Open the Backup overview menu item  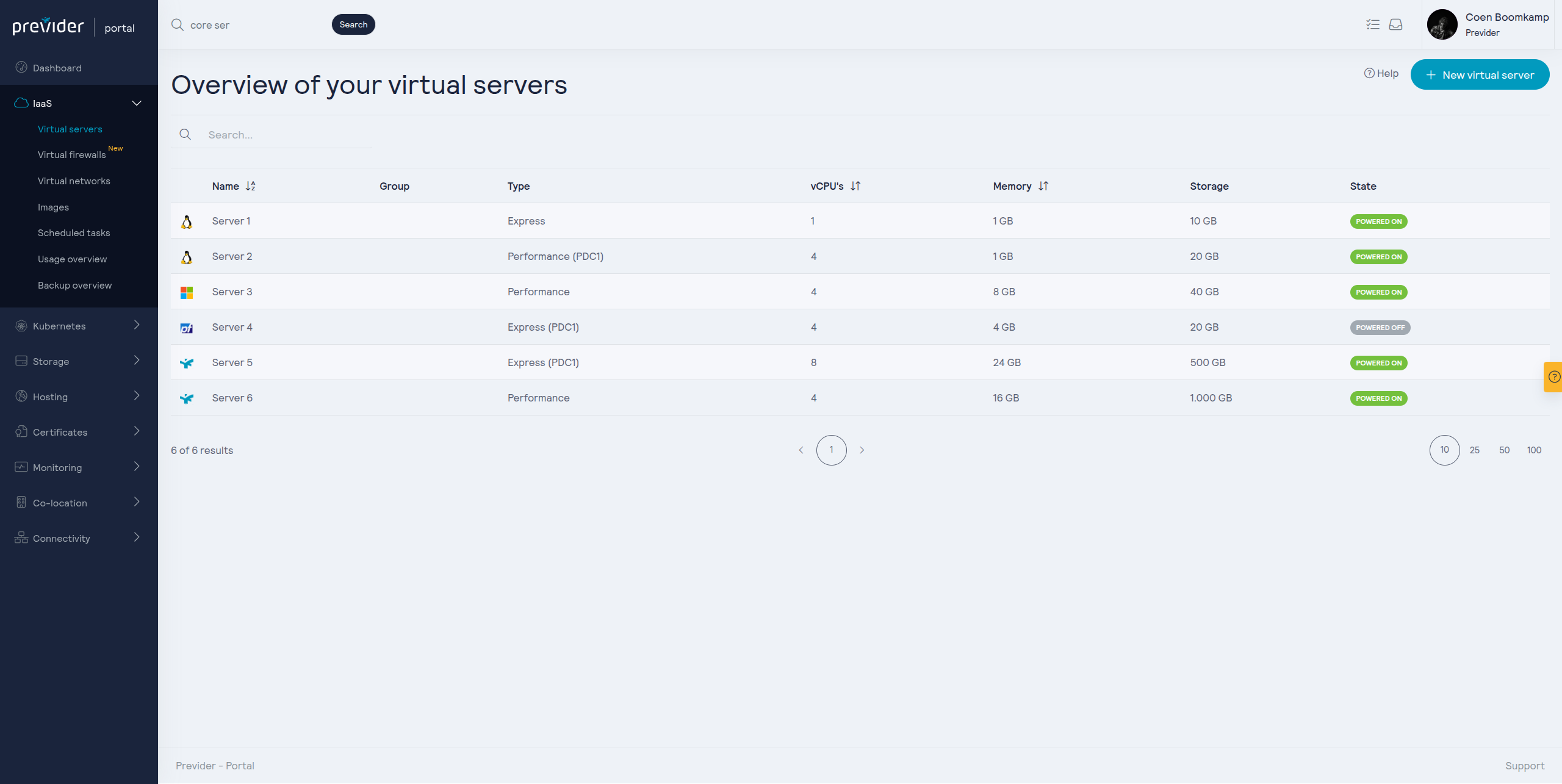(x=74, y=286)
